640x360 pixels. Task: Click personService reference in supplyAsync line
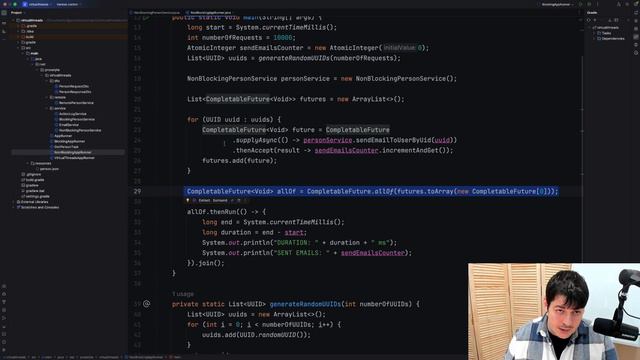(327, 140)
